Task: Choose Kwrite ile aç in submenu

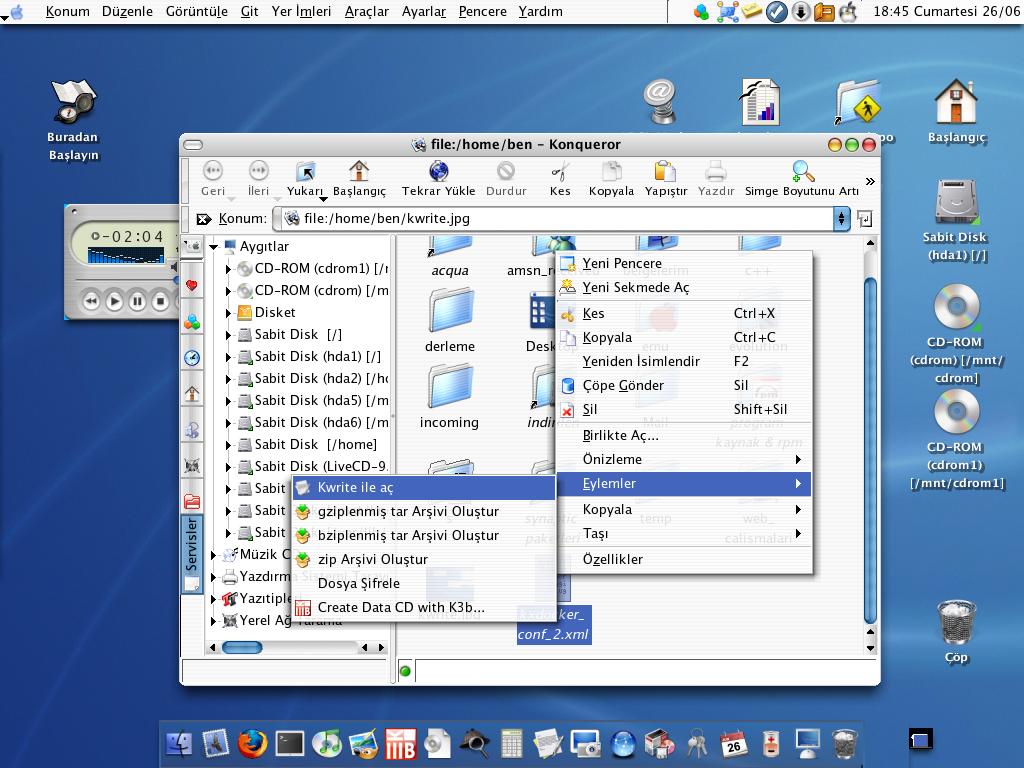Action: (423, 487)
